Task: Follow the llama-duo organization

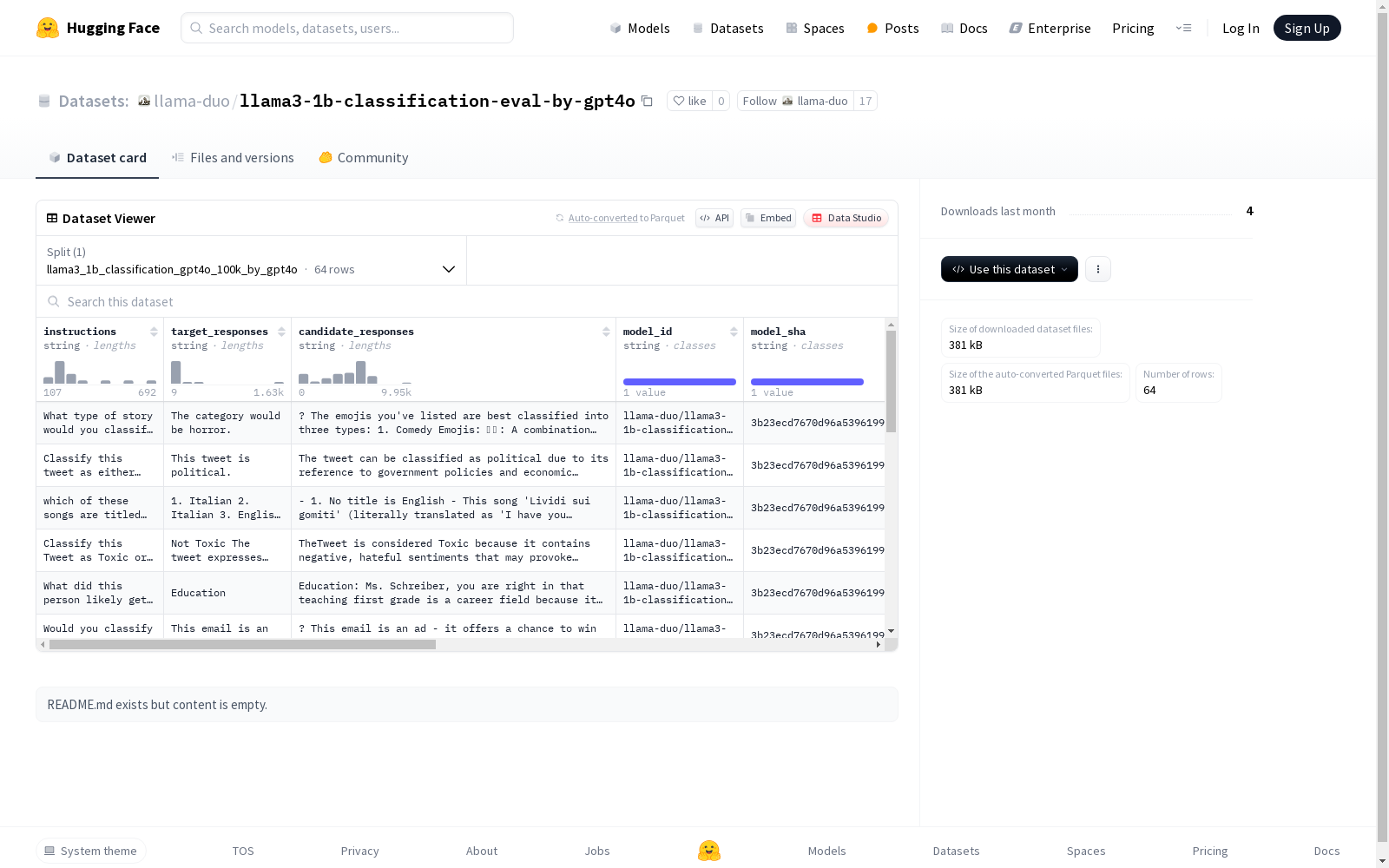Action: [x=795, y=101]
